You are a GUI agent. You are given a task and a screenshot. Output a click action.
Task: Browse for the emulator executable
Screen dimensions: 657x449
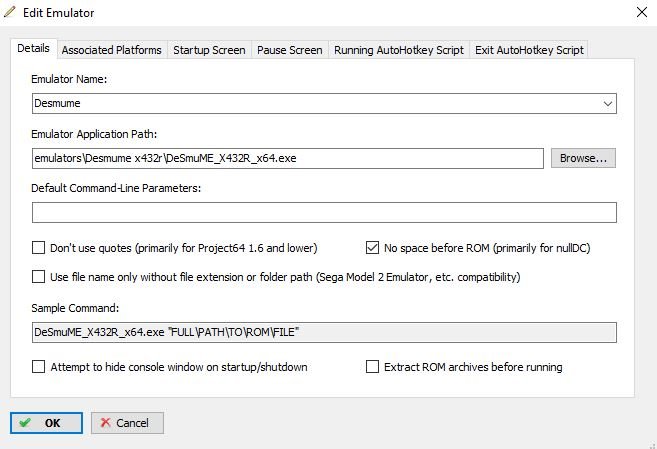583,158
